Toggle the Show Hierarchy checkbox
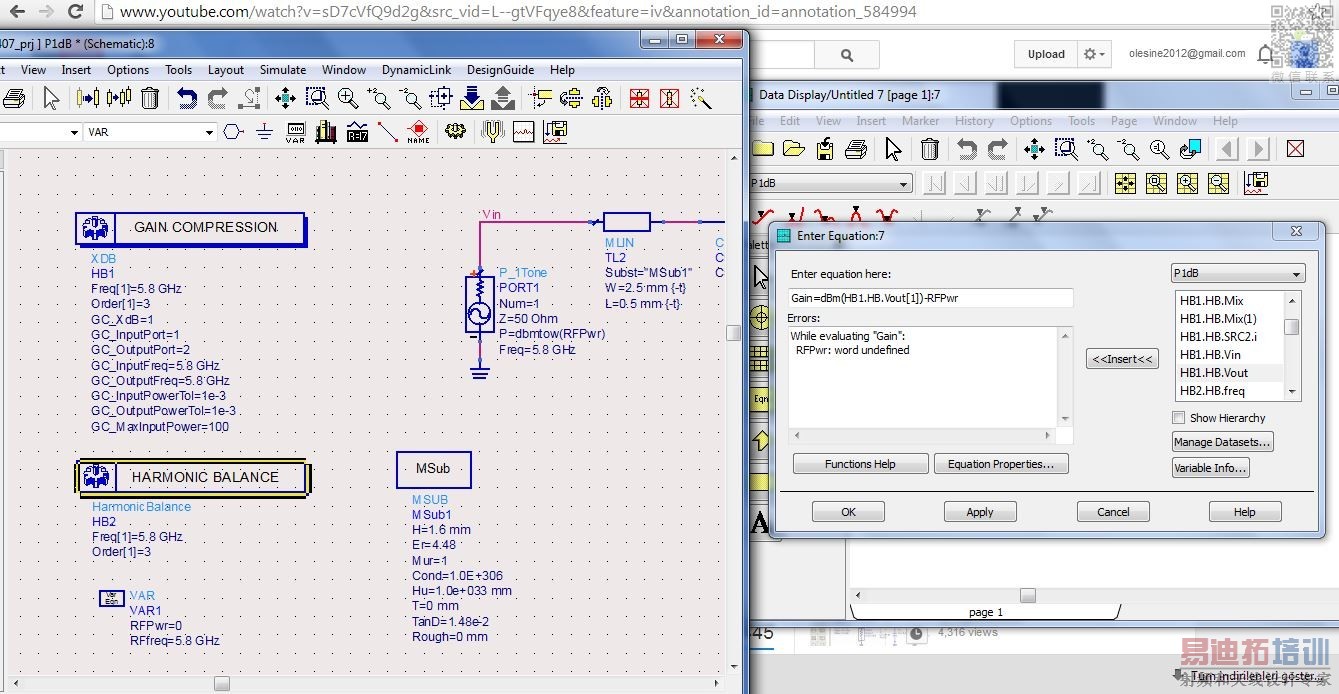Viewport: 1339px width, 694px height. (x=1180, y=418)
